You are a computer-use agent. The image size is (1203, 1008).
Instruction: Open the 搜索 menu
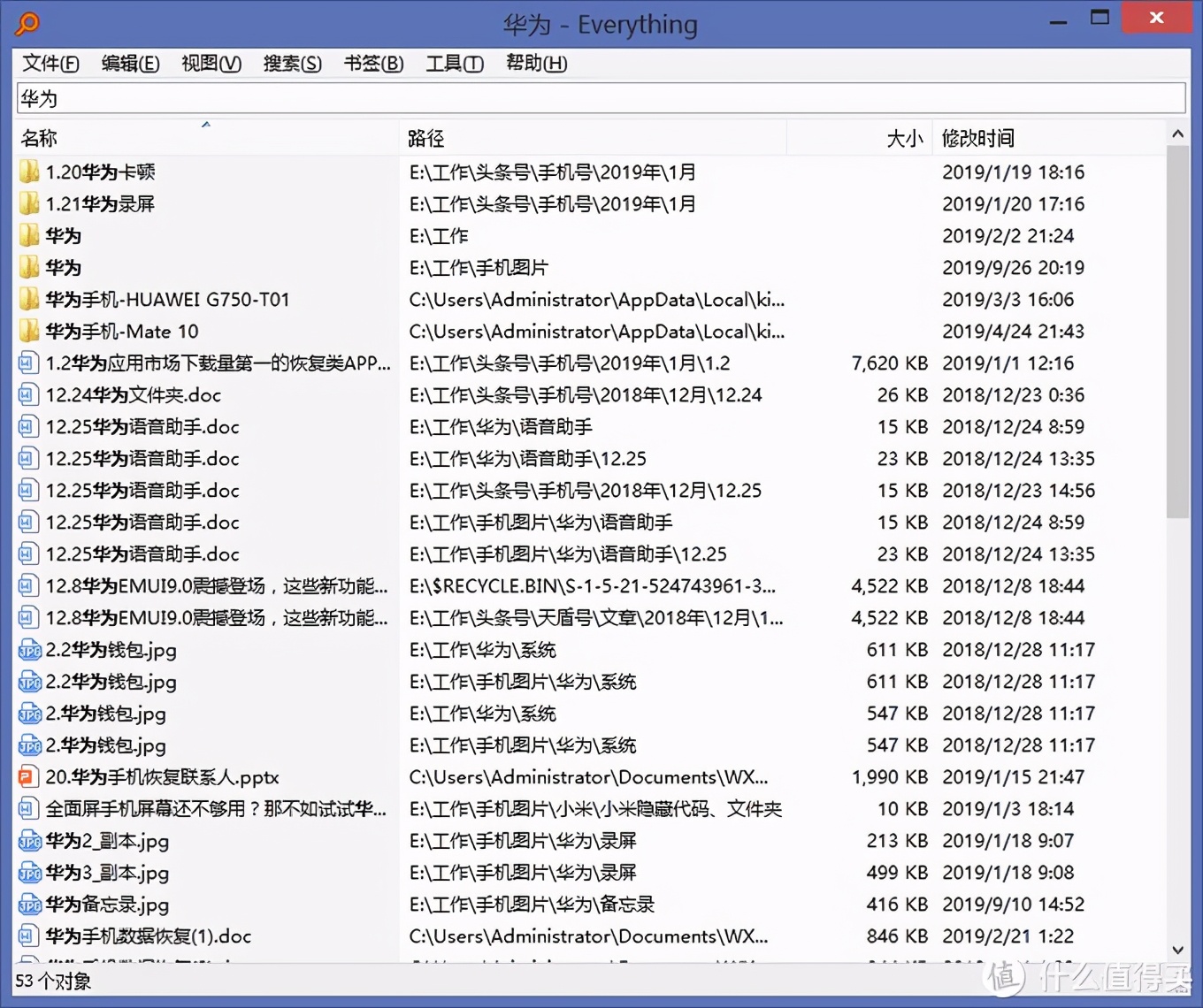click(x=292, y=63)
